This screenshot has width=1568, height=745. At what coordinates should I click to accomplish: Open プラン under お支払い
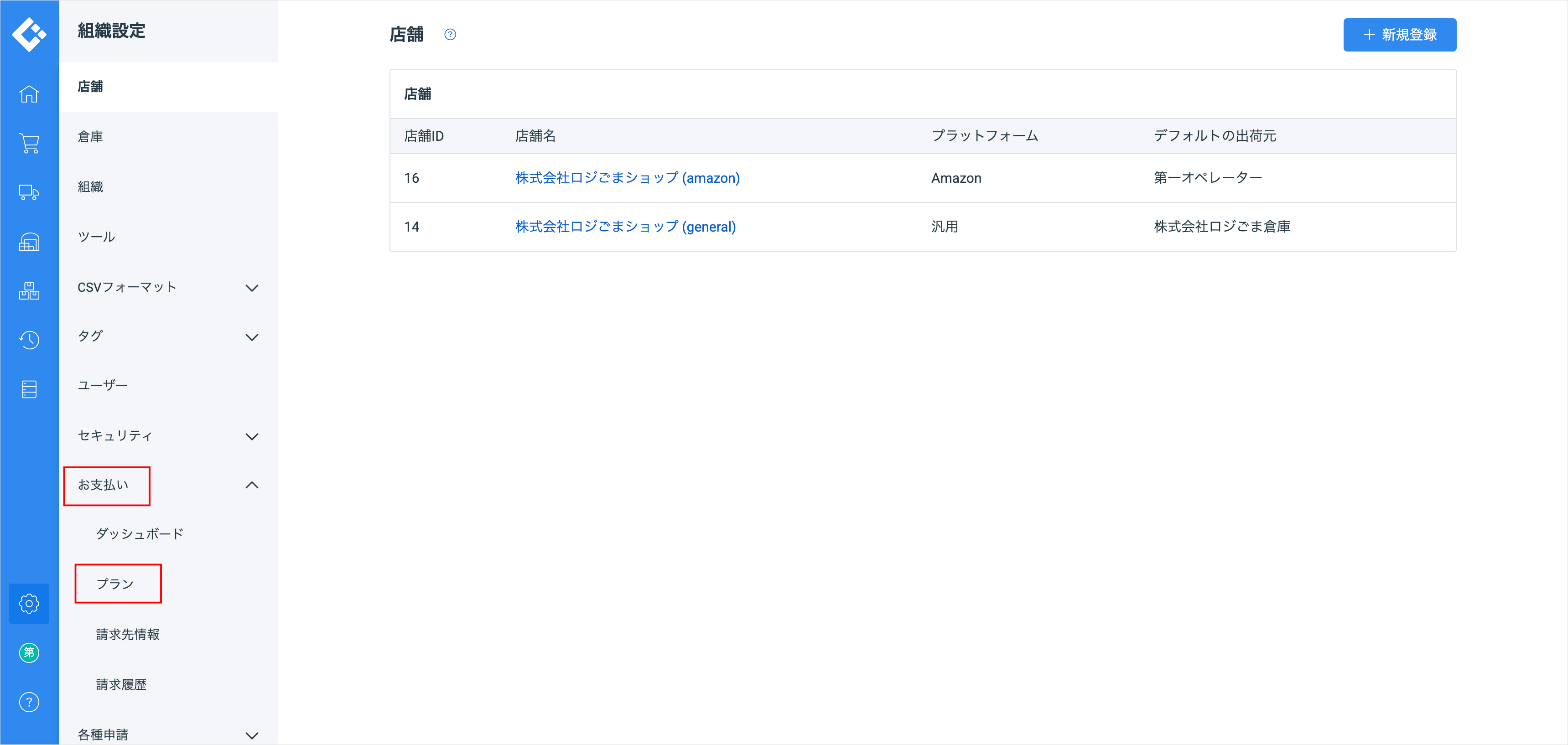tap(115, 585)
